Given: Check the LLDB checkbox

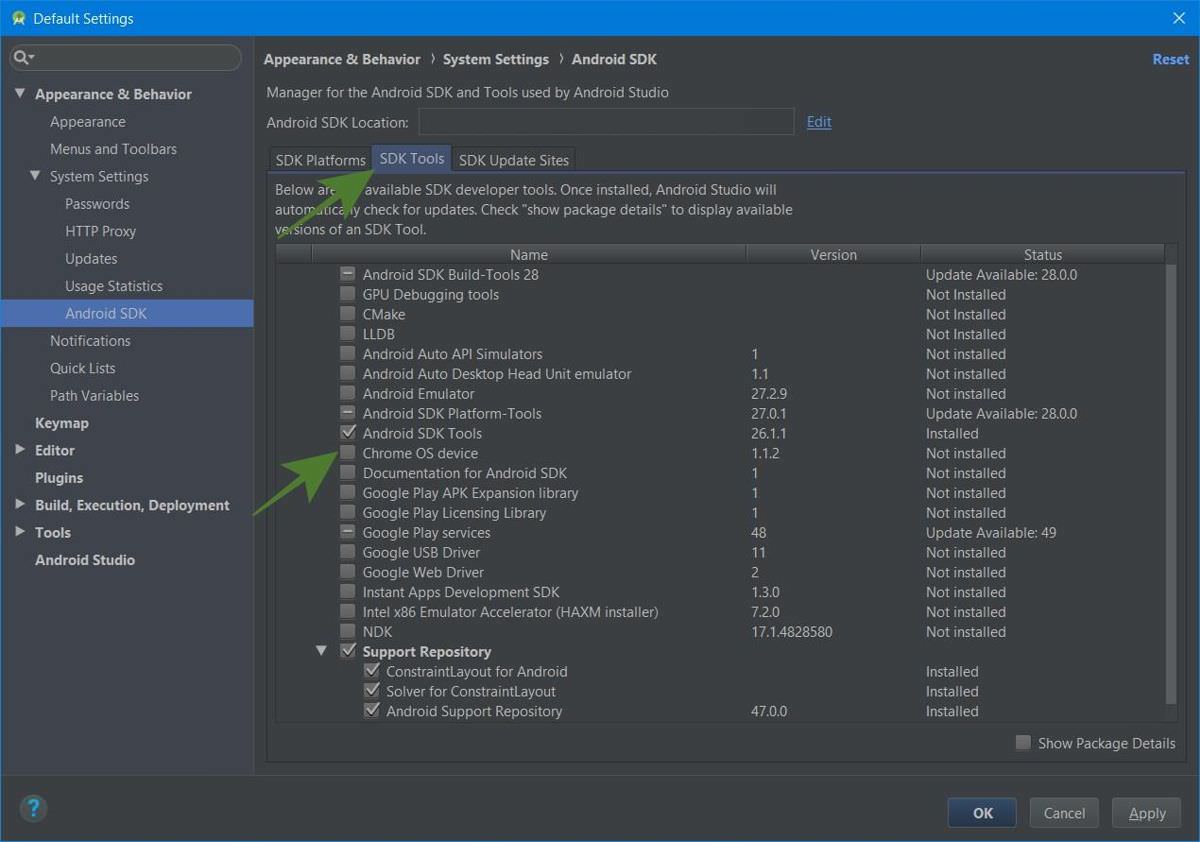Looking at the screenshot, I should (347, 334).
